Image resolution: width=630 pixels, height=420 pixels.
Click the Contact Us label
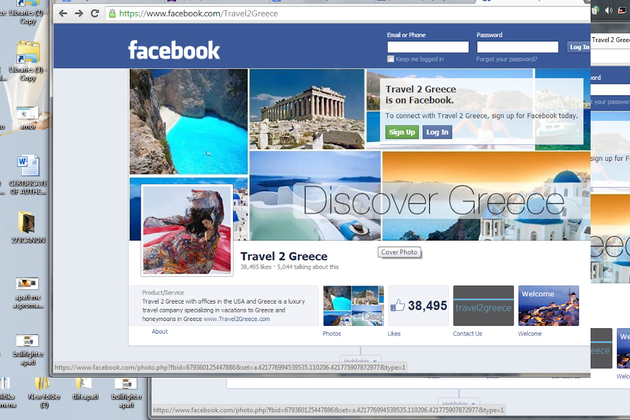pos(467,334)
